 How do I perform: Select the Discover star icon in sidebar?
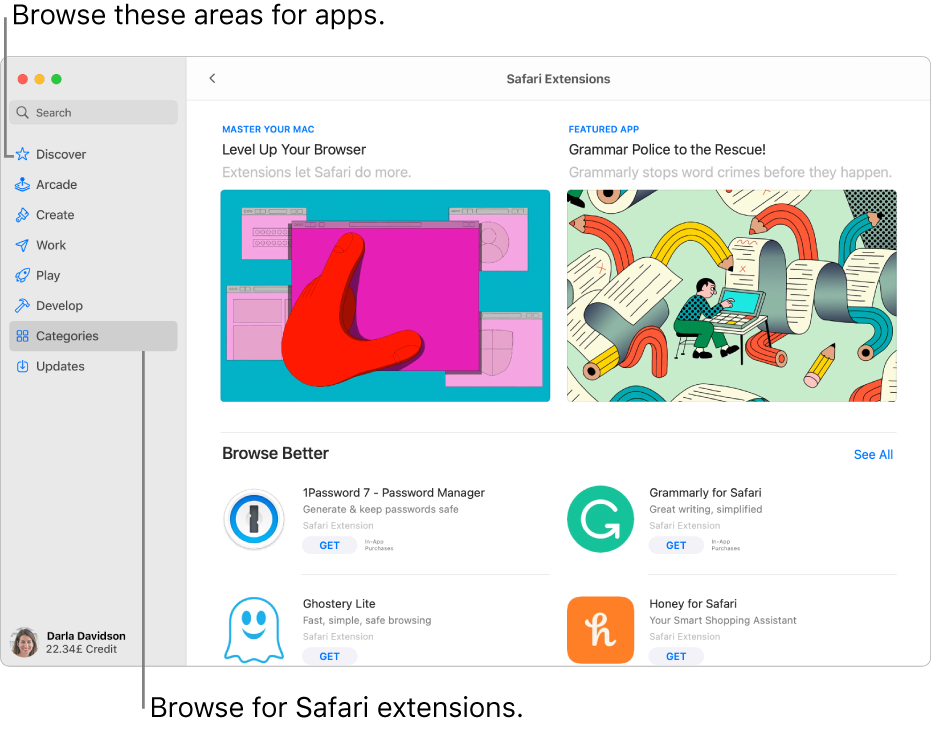pos(23,154)
